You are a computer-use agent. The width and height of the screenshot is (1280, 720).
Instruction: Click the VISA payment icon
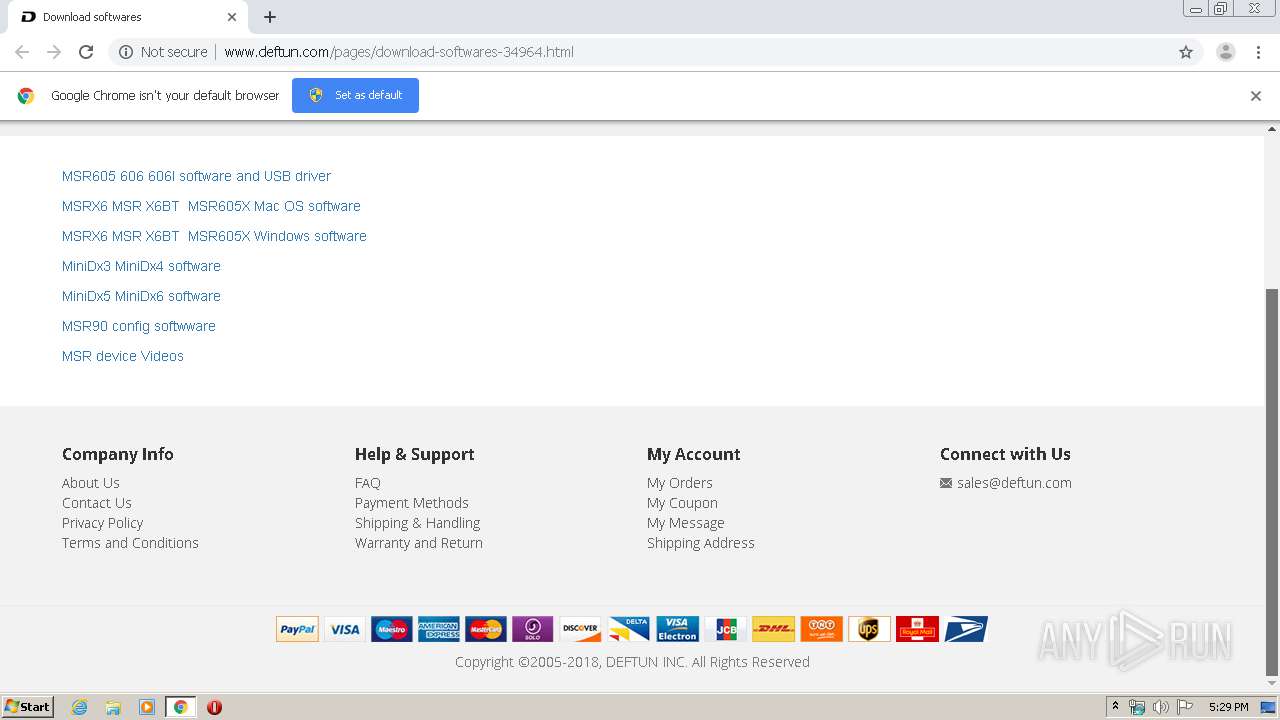345,629
